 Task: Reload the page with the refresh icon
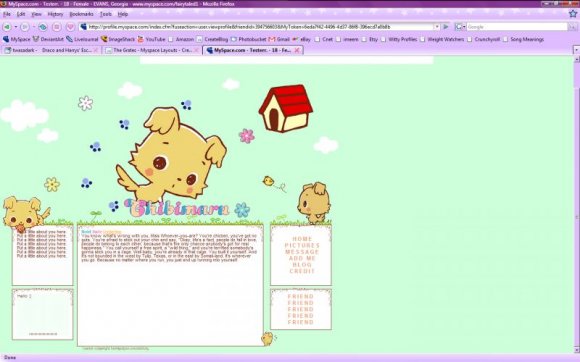point(43,27)
